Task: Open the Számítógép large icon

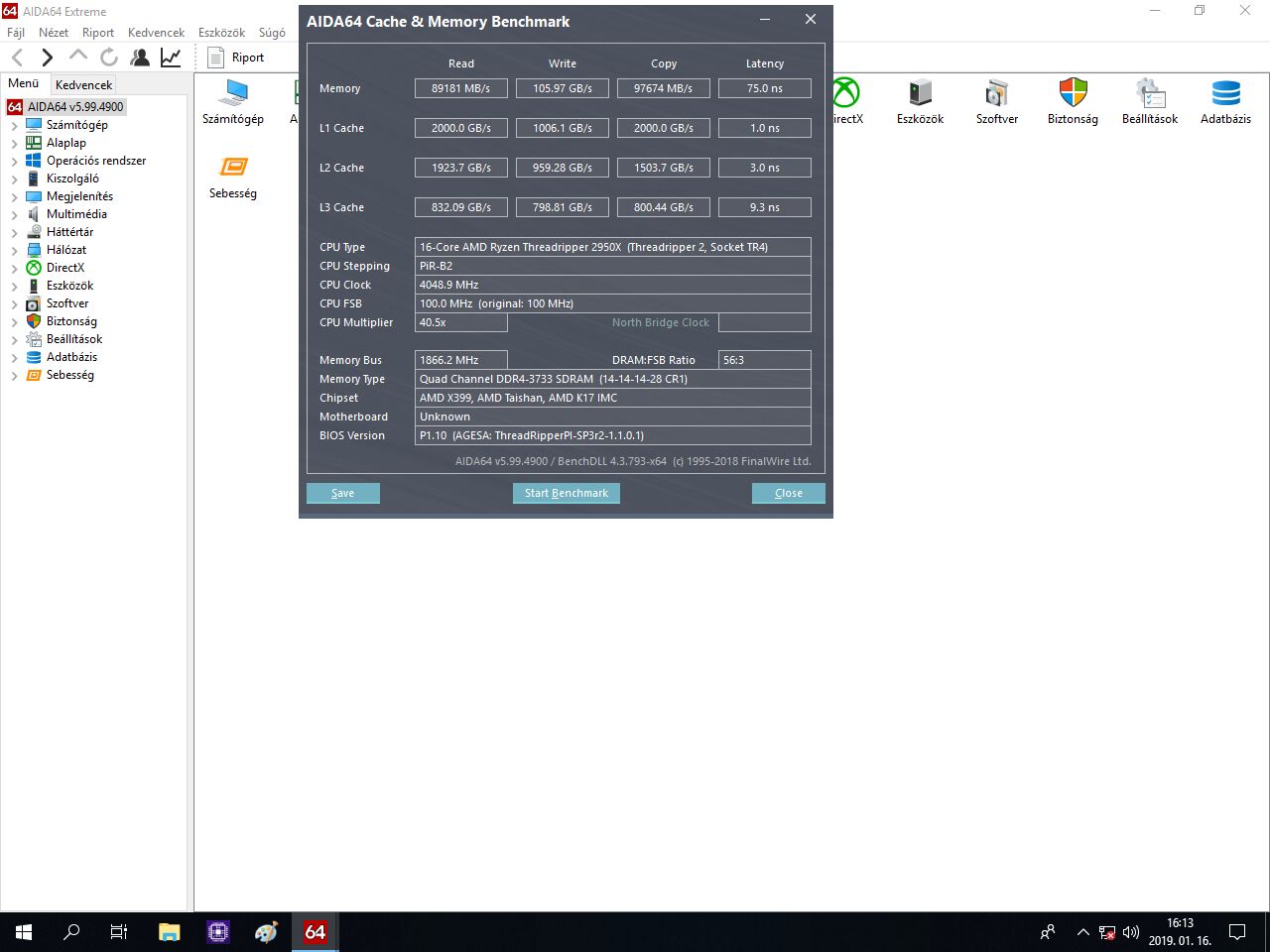Action: (x=233, y=102)
